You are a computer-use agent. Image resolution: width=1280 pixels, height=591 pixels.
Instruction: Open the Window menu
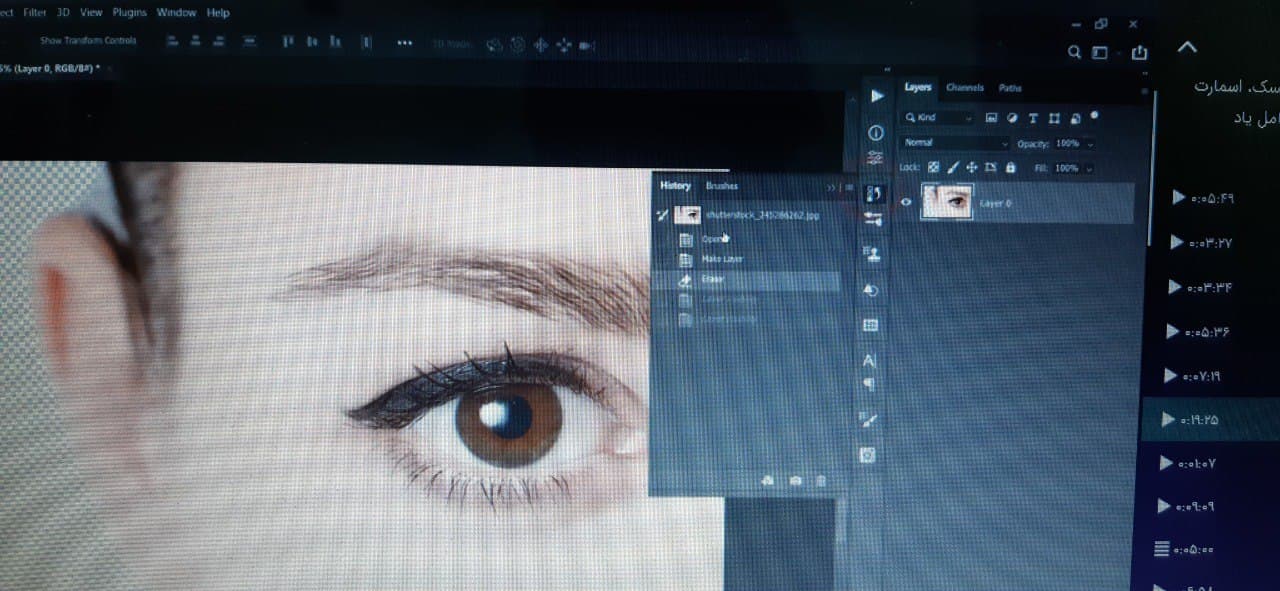coord(176,13)
